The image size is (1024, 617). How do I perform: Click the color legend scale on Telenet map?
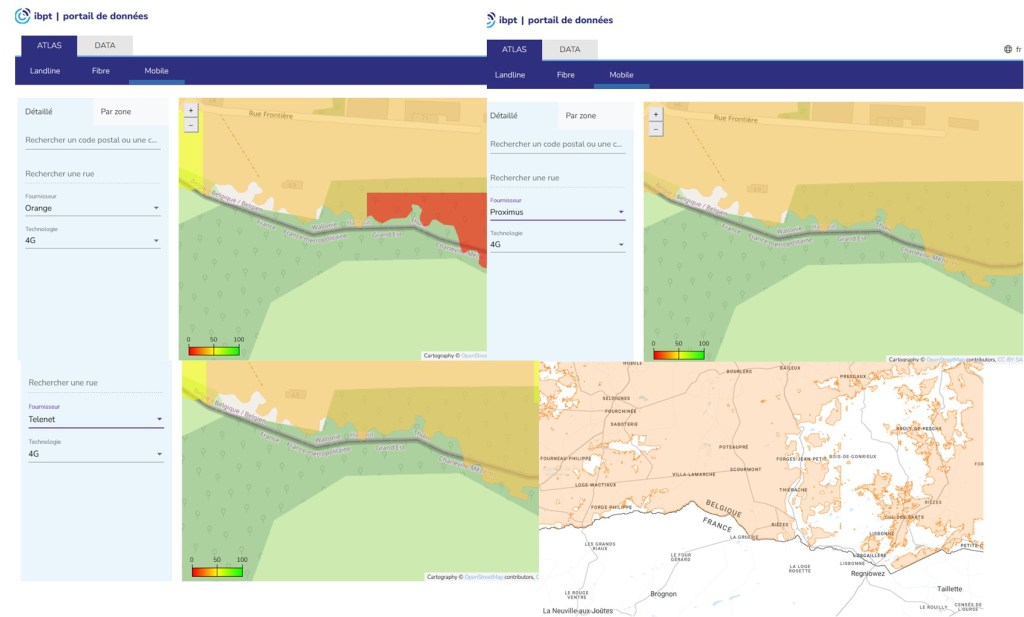pos(217,571)
